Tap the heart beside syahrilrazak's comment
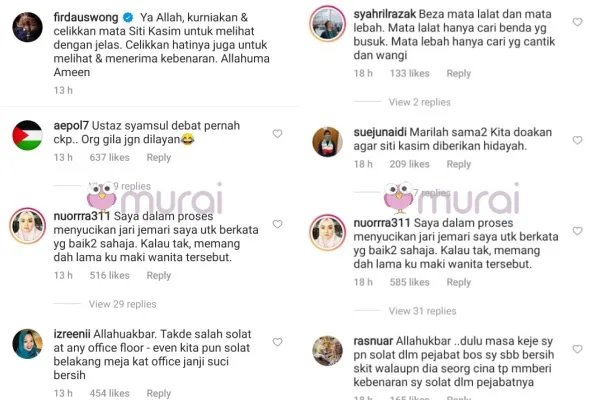 point(577,22)
